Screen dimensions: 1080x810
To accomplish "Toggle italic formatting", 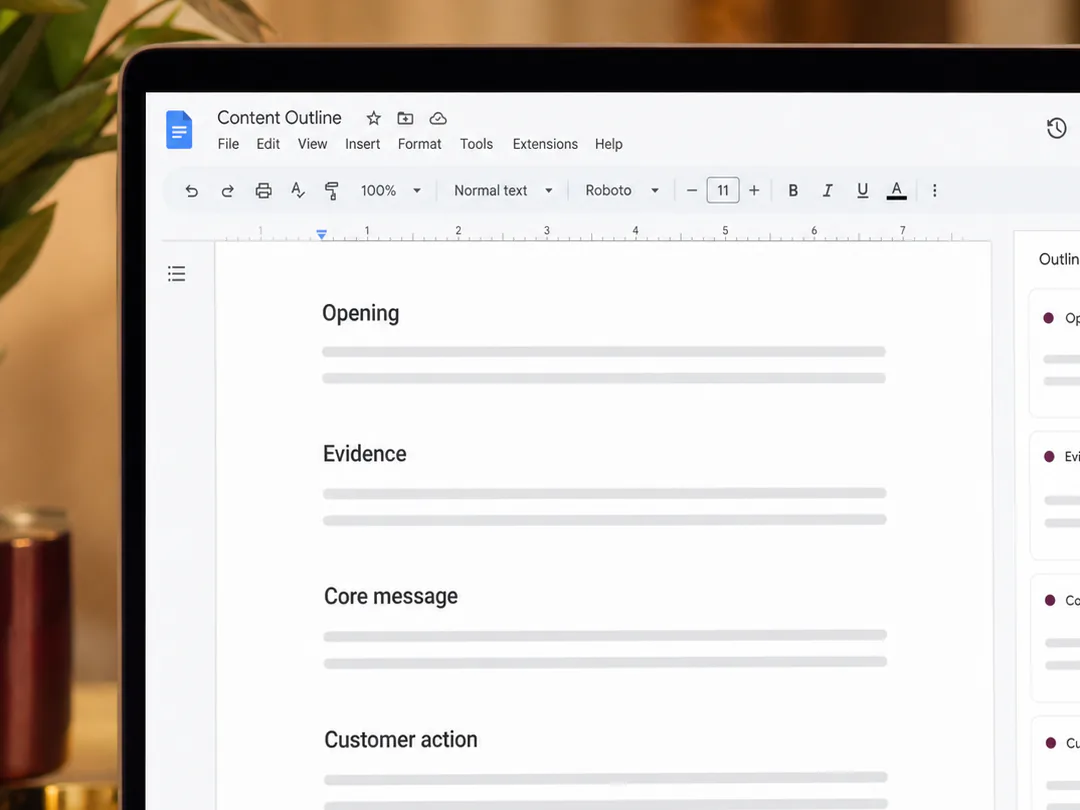I will coord(827,191).
